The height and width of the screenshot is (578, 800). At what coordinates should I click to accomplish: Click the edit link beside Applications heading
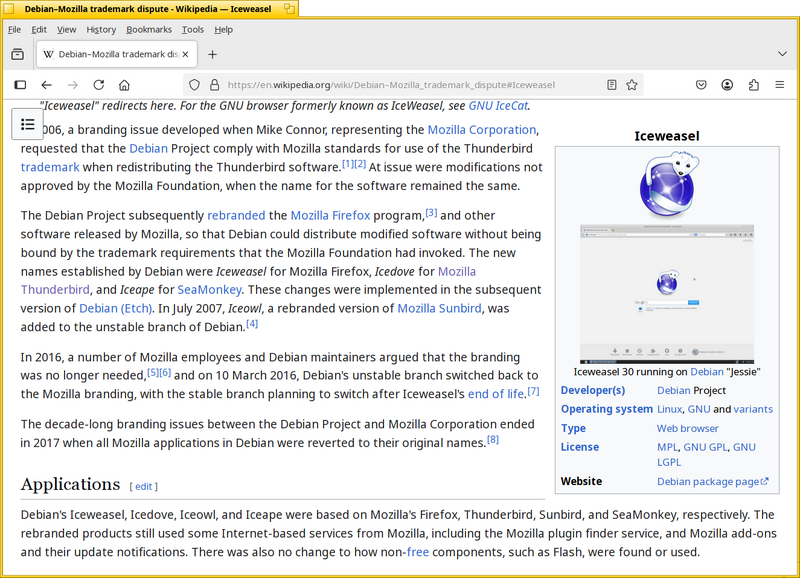coord(144,486)
